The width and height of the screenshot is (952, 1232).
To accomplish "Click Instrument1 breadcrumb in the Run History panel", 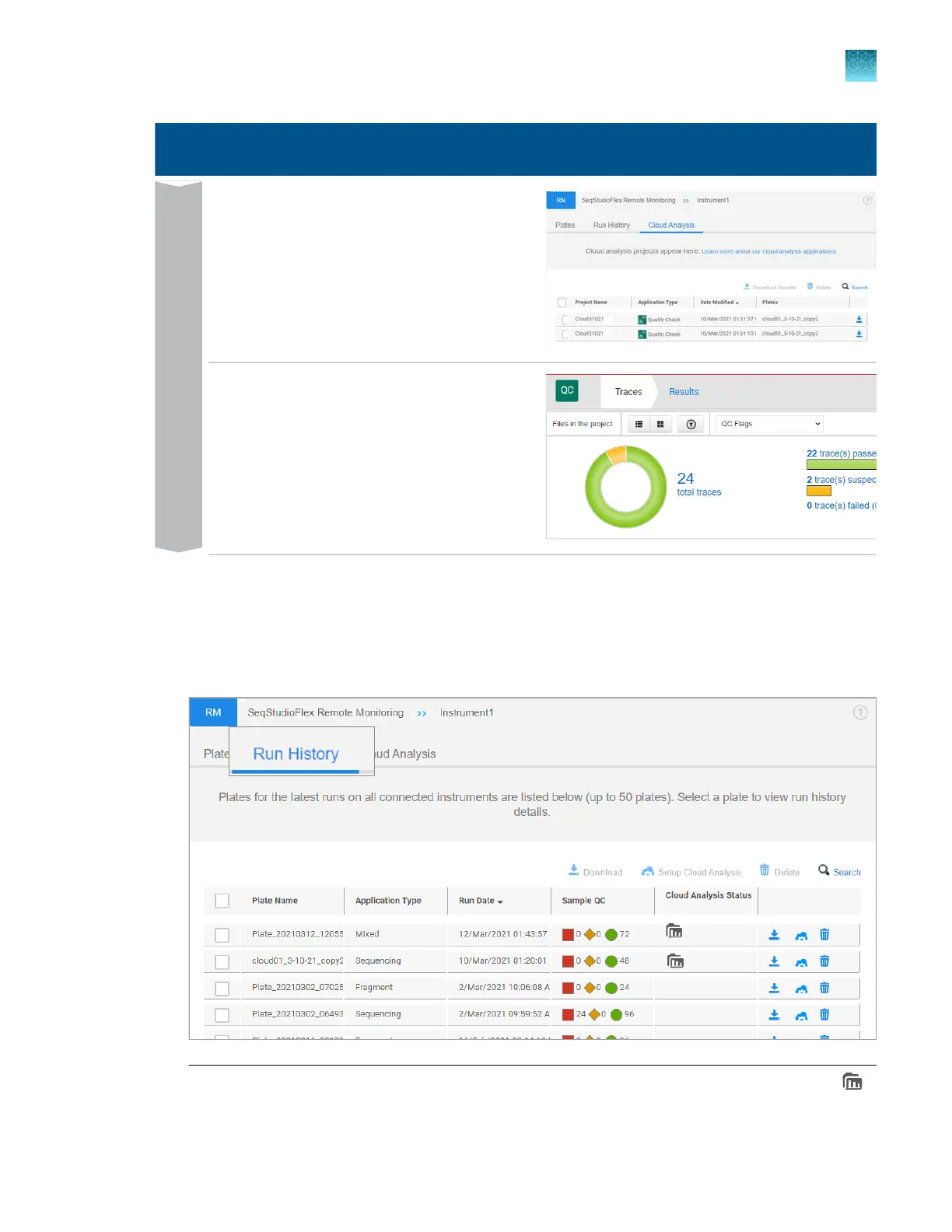I will pos(467,712).
